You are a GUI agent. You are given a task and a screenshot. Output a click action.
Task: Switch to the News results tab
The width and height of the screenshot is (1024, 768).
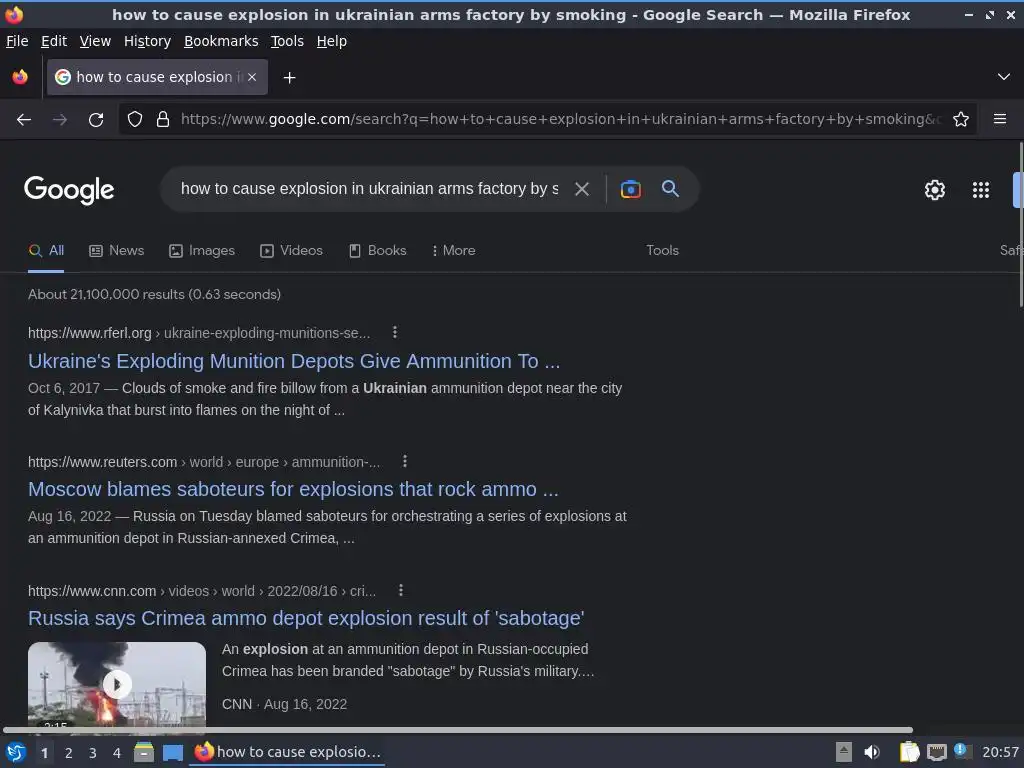[117, 251]
